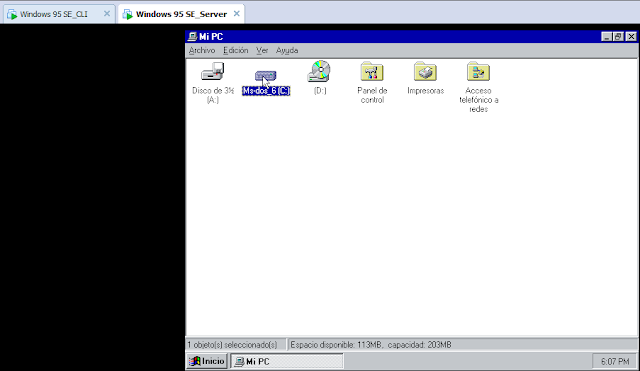Open the Ayuda menu

287,51
